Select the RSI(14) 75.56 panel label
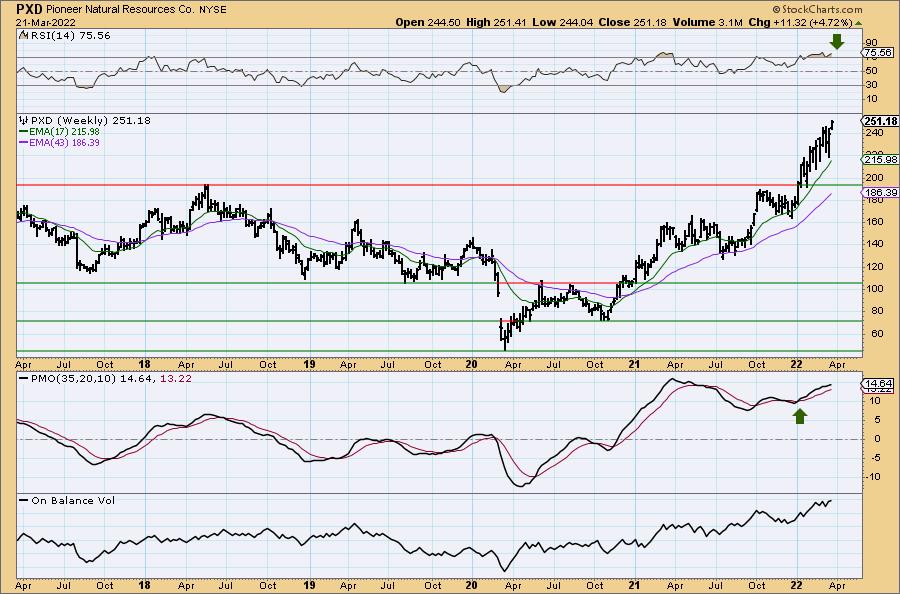900x594 pixels. tap(69, 36)
